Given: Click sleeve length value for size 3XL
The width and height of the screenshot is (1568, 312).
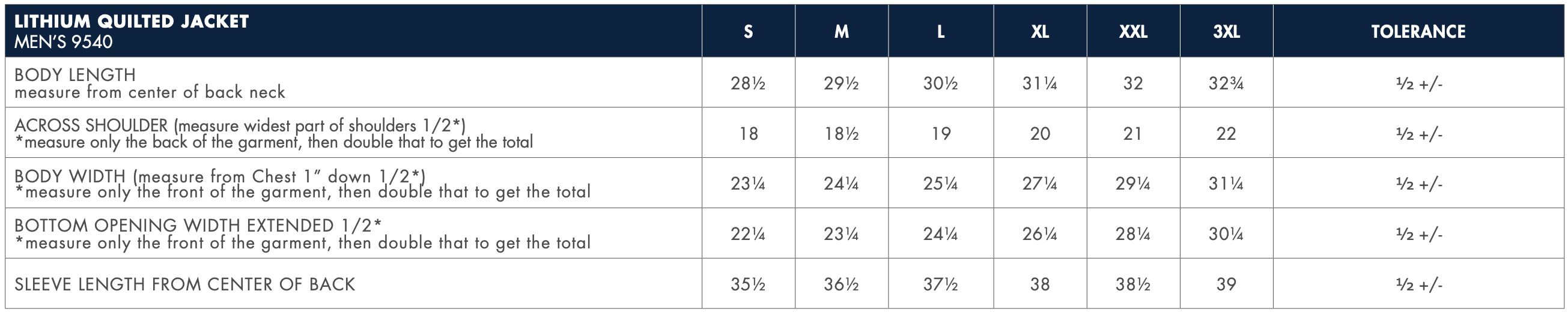Looking at the screenshot, I should (1226, 284).
